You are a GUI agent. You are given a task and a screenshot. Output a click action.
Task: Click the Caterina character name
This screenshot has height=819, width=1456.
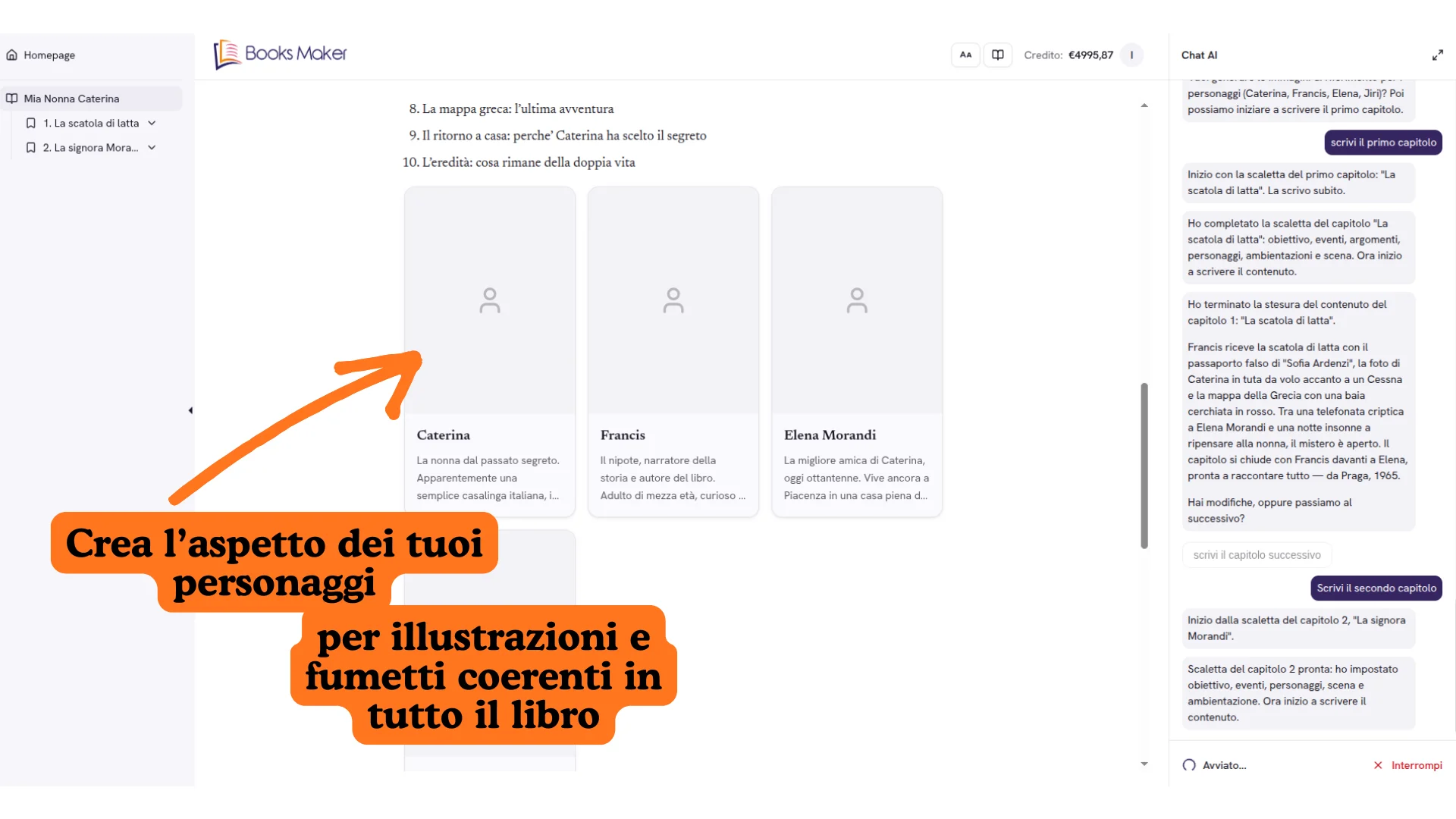[x=443, y=435]
